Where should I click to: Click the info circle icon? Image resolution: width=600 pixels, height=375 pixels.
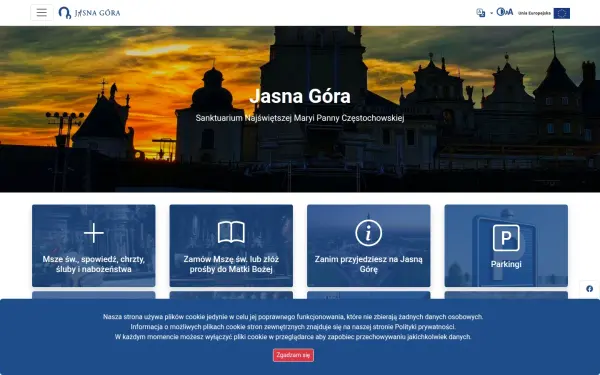tap(368, 233)
